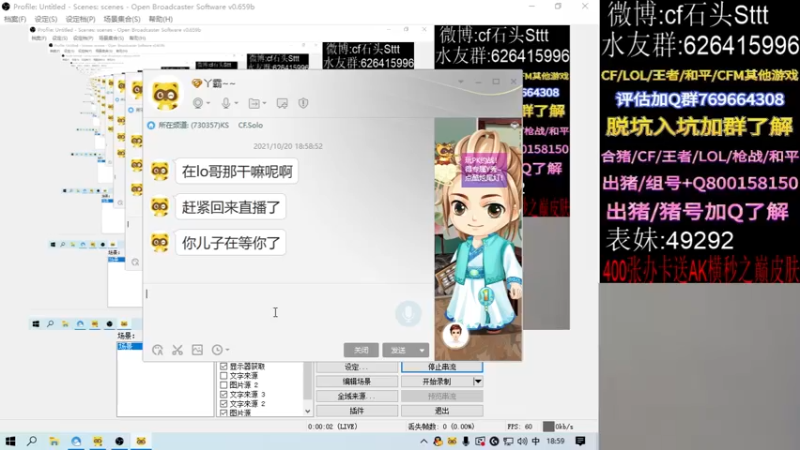The height and width of the screenshot is (450, 800).
Task: Click the CF.Solo channel link
Action: pyautogui.click(x=251, y=126)
